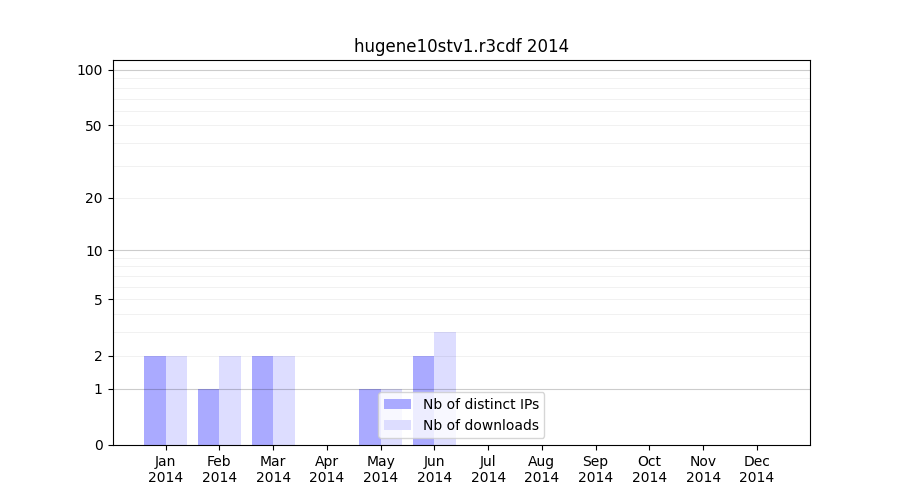Click the Dec 2014 x-axis label
Screen dimensions: 900x500
[756, 469]
